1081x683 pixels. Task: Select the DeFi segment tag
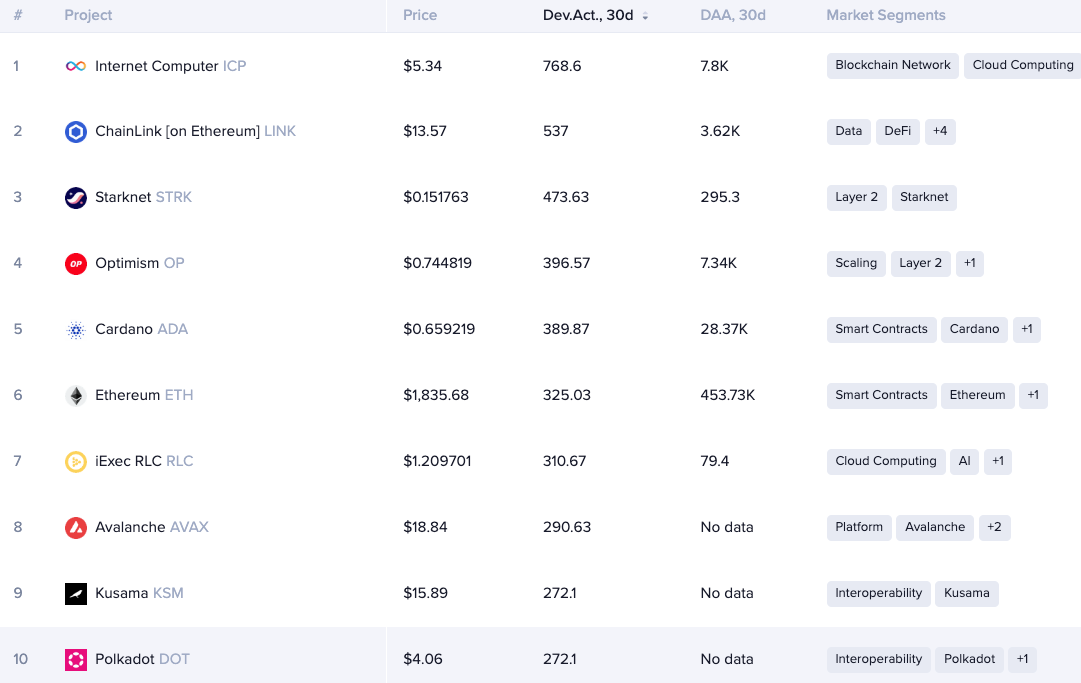(898, 131)
